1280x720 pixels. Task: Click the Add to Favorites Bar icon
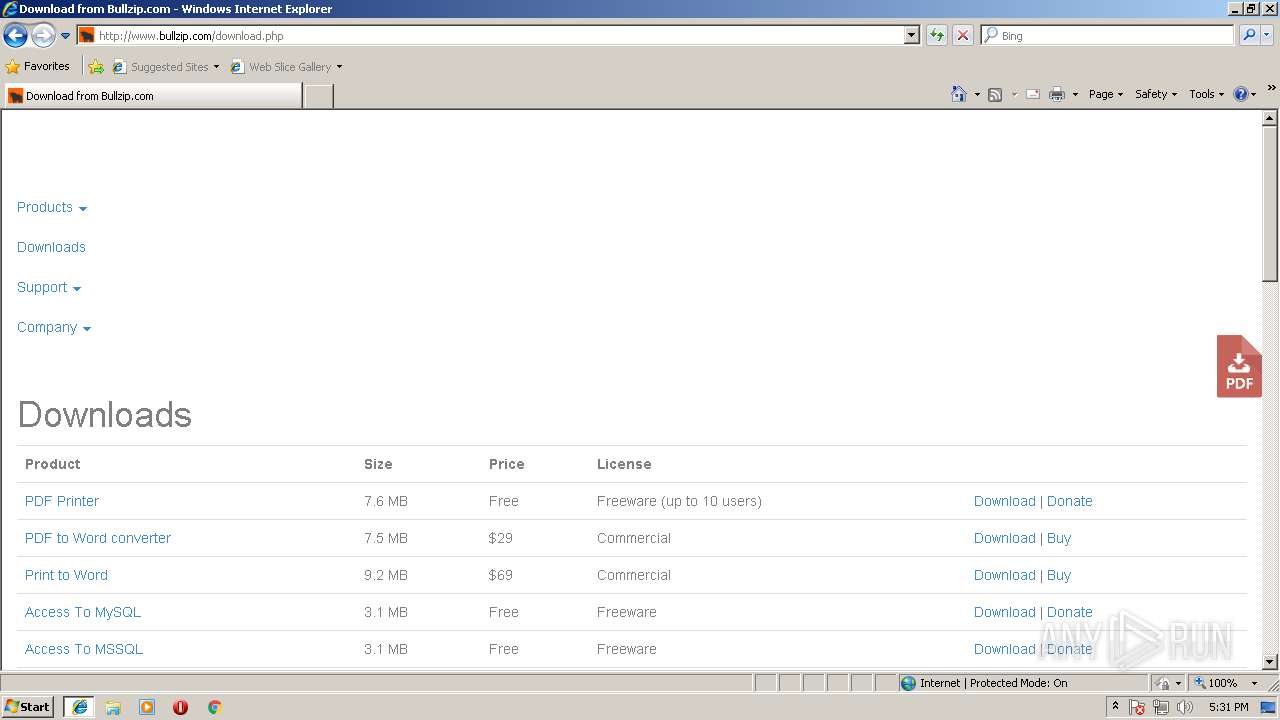[x=96, y=67]
